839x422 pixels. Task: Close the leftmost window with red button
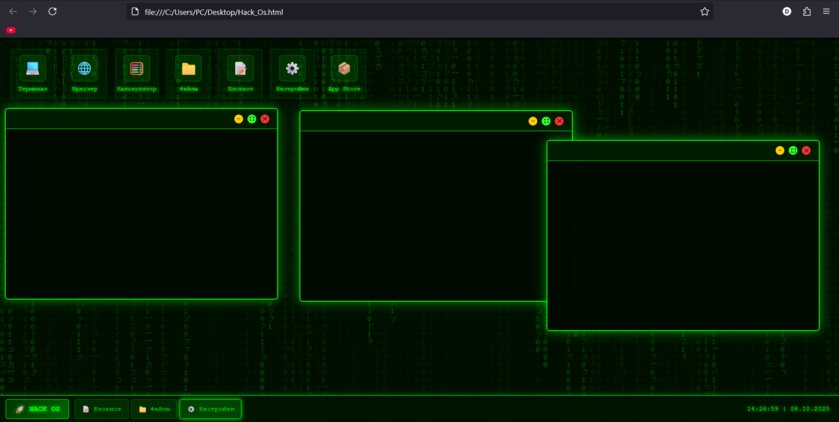(x=265, y=119)
